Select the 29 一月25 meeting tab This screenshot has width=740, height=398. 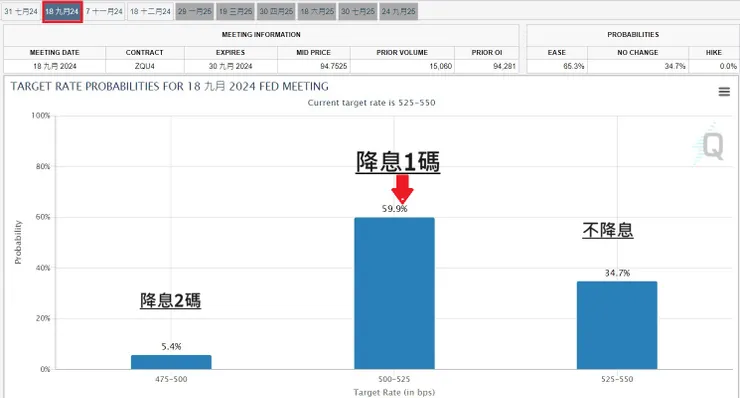tap(195, 11)
